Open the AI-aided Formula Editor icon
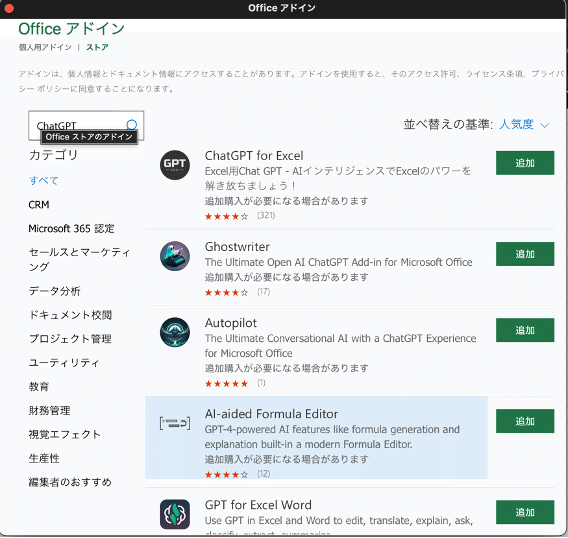The height and width of the screenshot is (538, 568). 175,423
